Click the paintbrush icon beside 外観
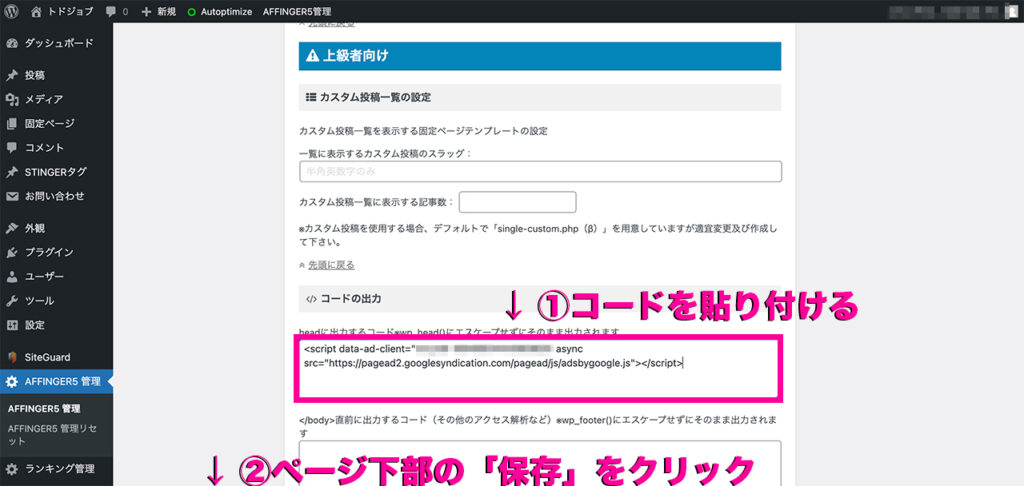The height and width of the screenshot is (486, 1024). click(x=12, y=228)
